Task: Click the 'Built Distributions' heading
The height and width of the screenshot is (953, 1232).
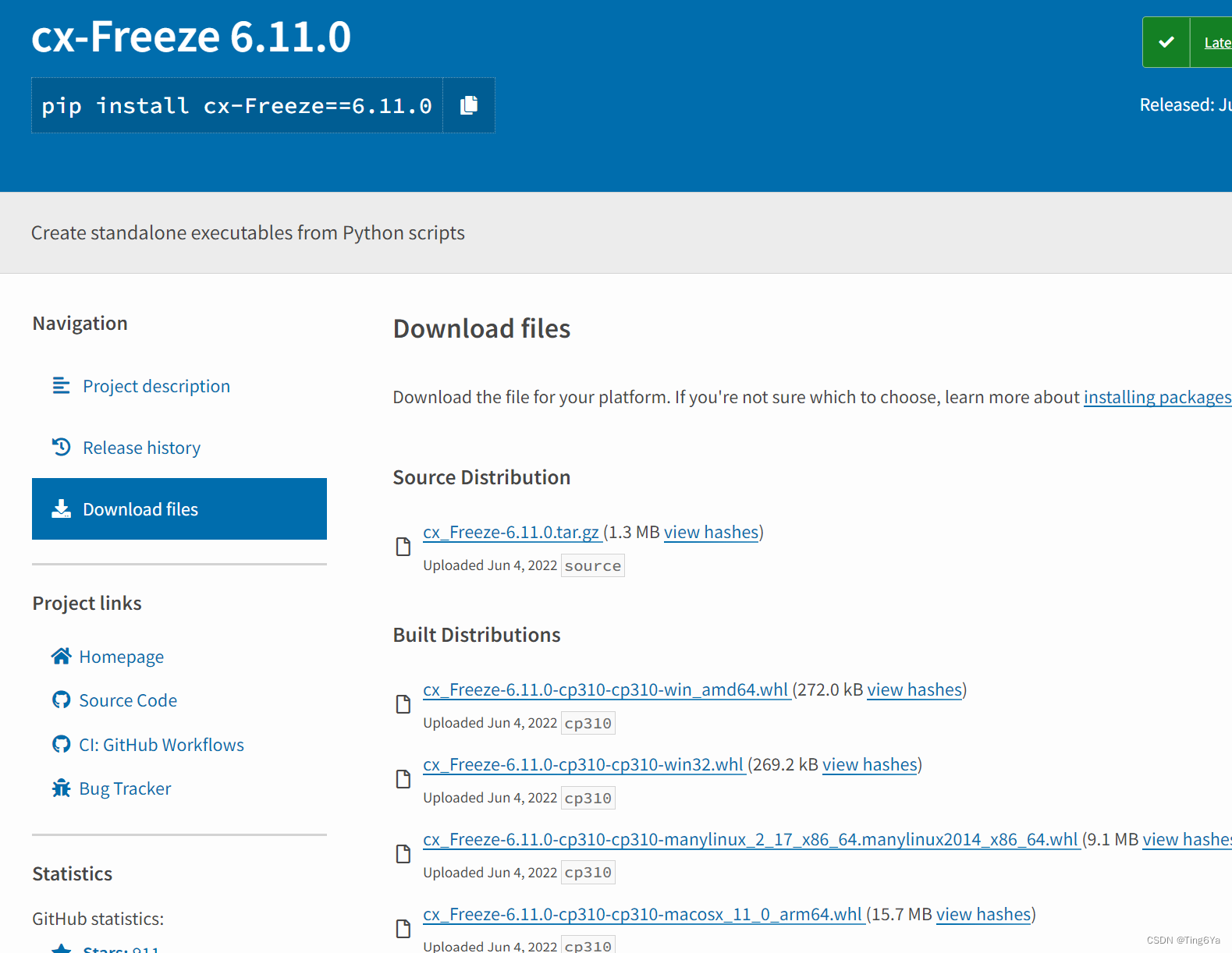Action: [x=477, y=635]
